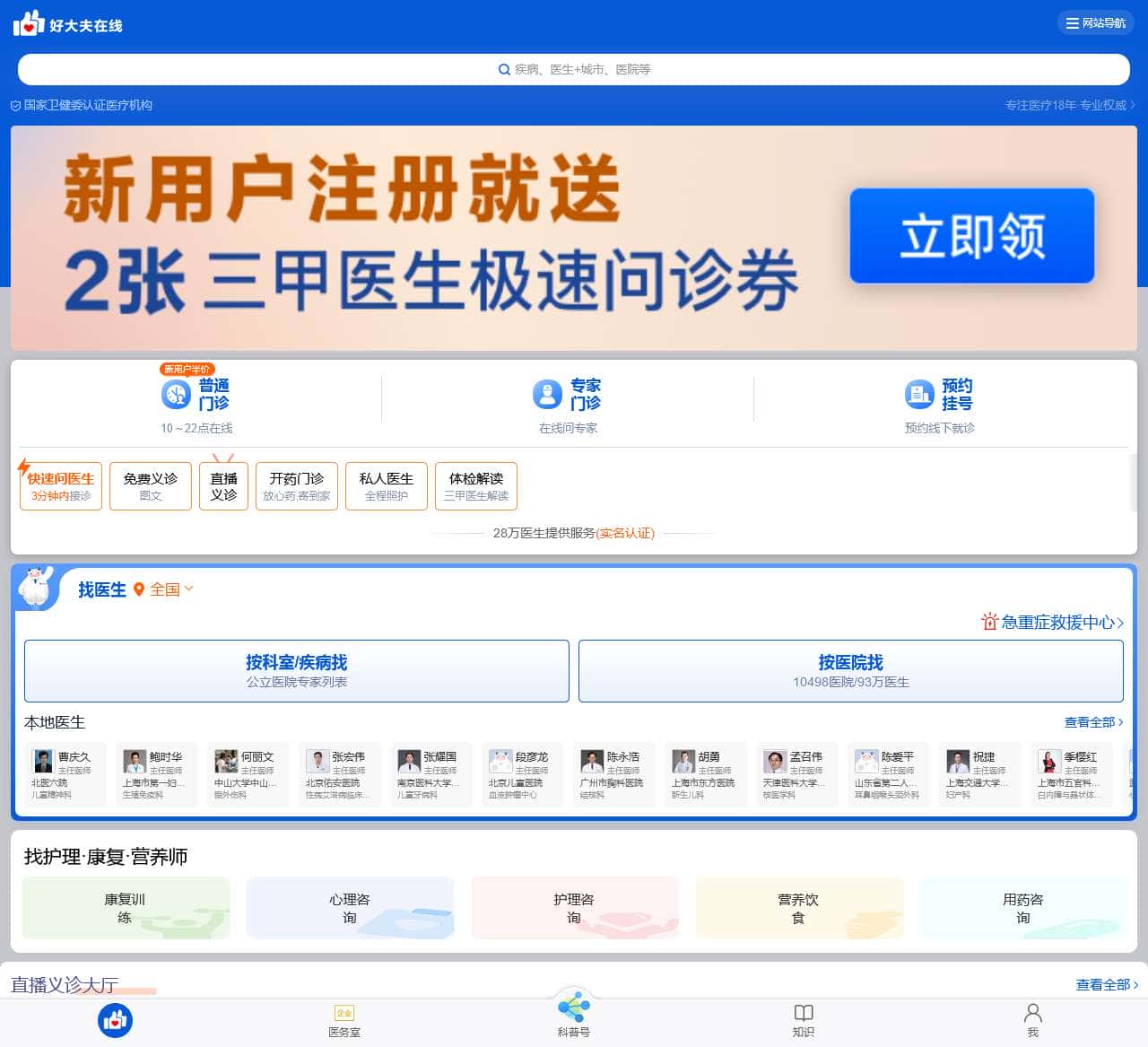Open 心理咨询 service card

[350, 908]
